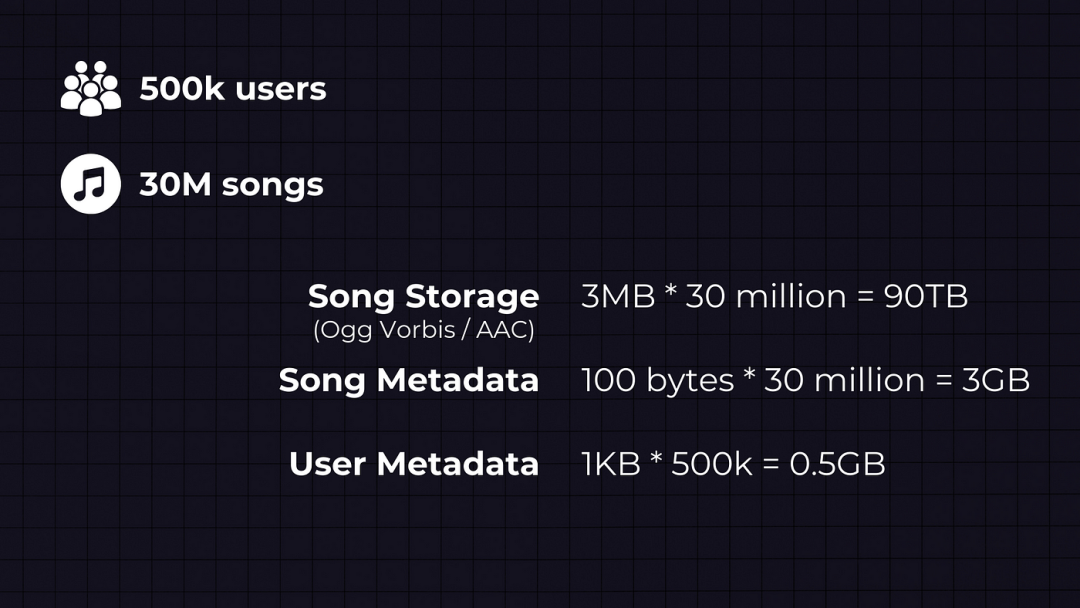Viewport: 1080px width, 608px height.
Task: Click "30 million" in the Song Storage formula
Action: coord(766,296)
